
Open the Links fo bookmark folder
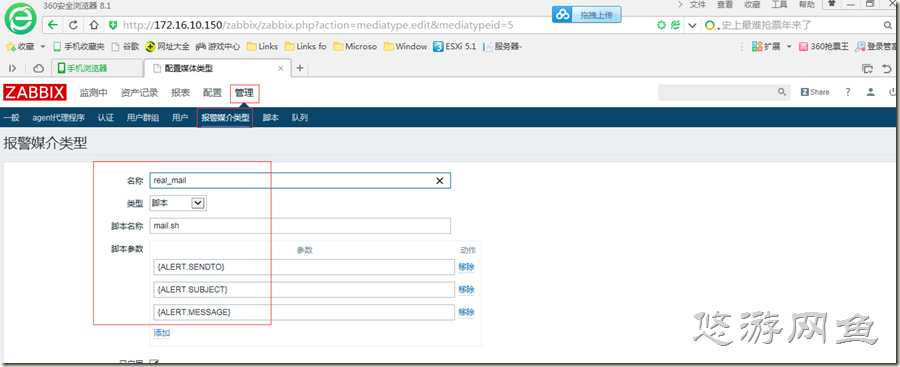point(305,47)
